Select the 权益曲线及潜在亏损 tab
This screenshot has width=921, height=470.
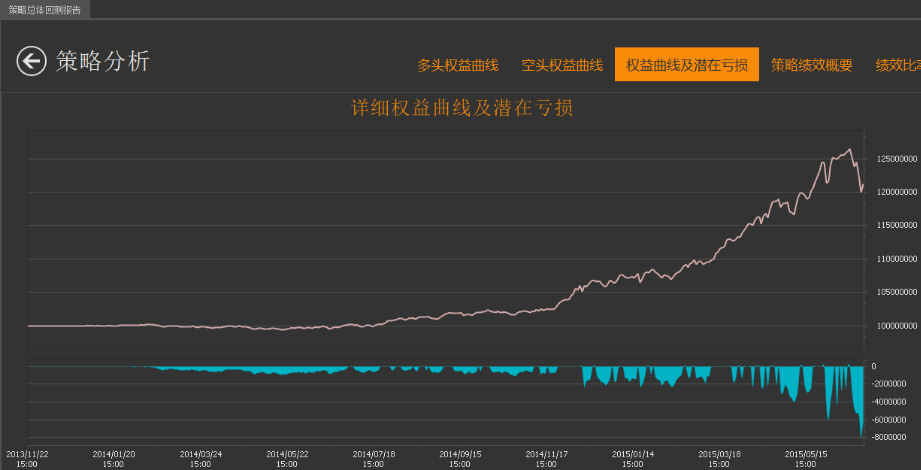click(687, 65)
